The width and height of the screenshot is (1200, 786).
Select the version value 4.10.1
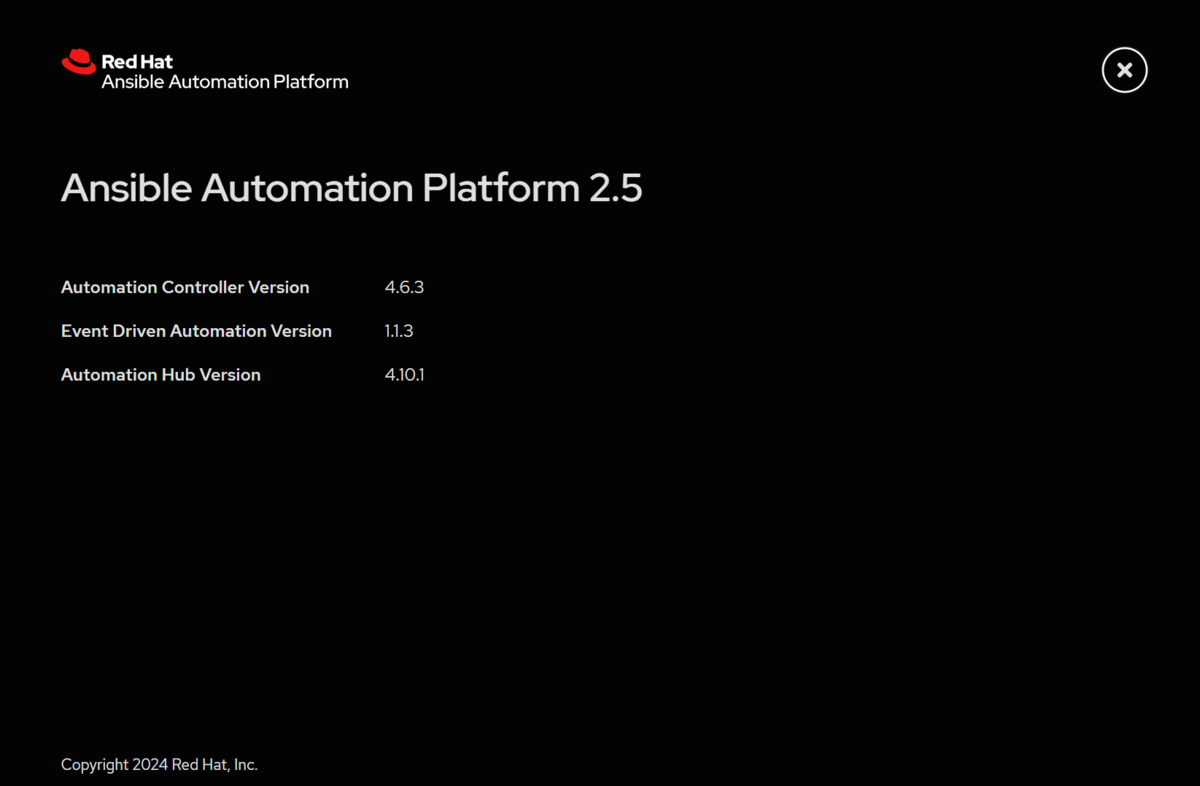coord(404,375)
